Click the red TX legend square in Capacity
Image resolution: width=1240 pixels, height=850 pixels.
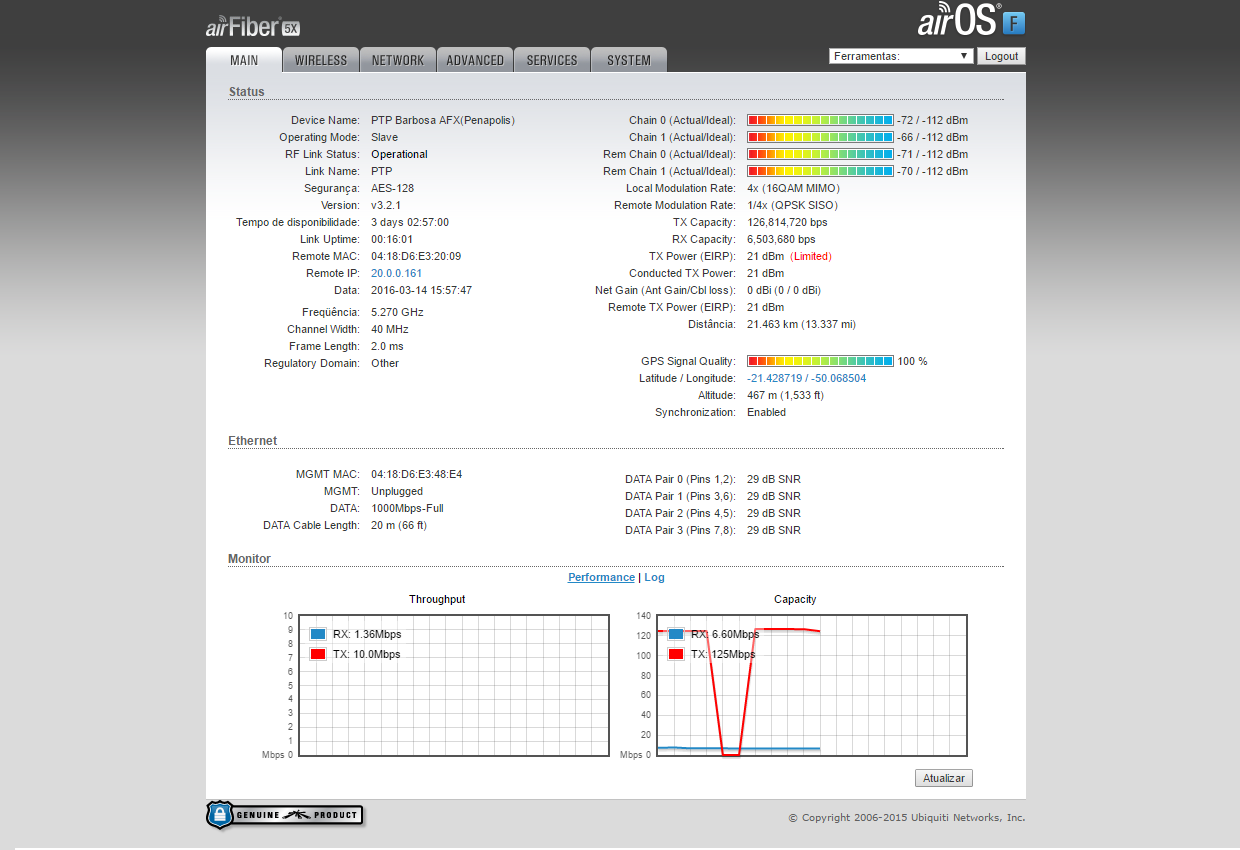point(676,654)
